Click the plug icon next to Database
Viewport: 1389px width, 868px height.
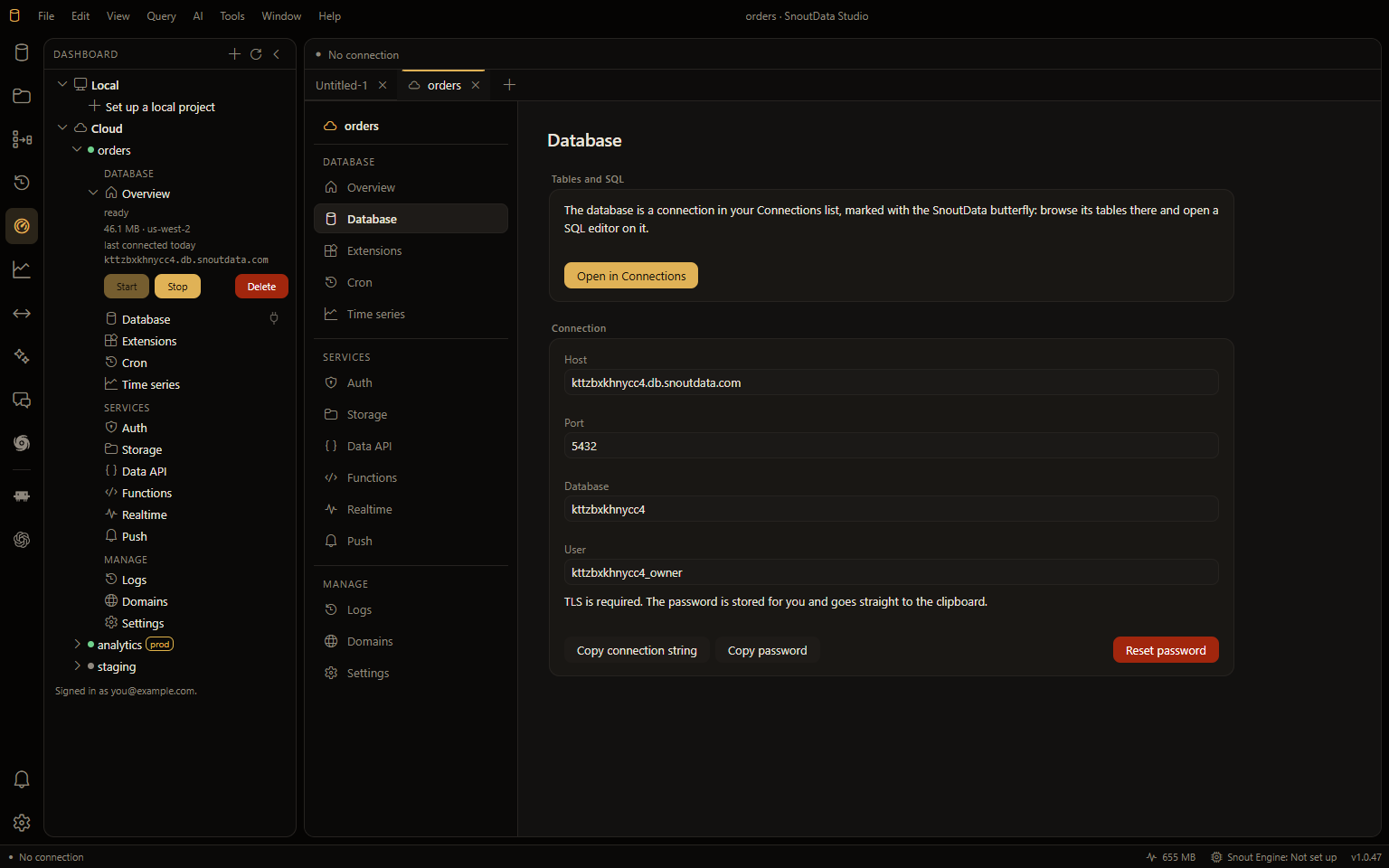coord(274,318)
